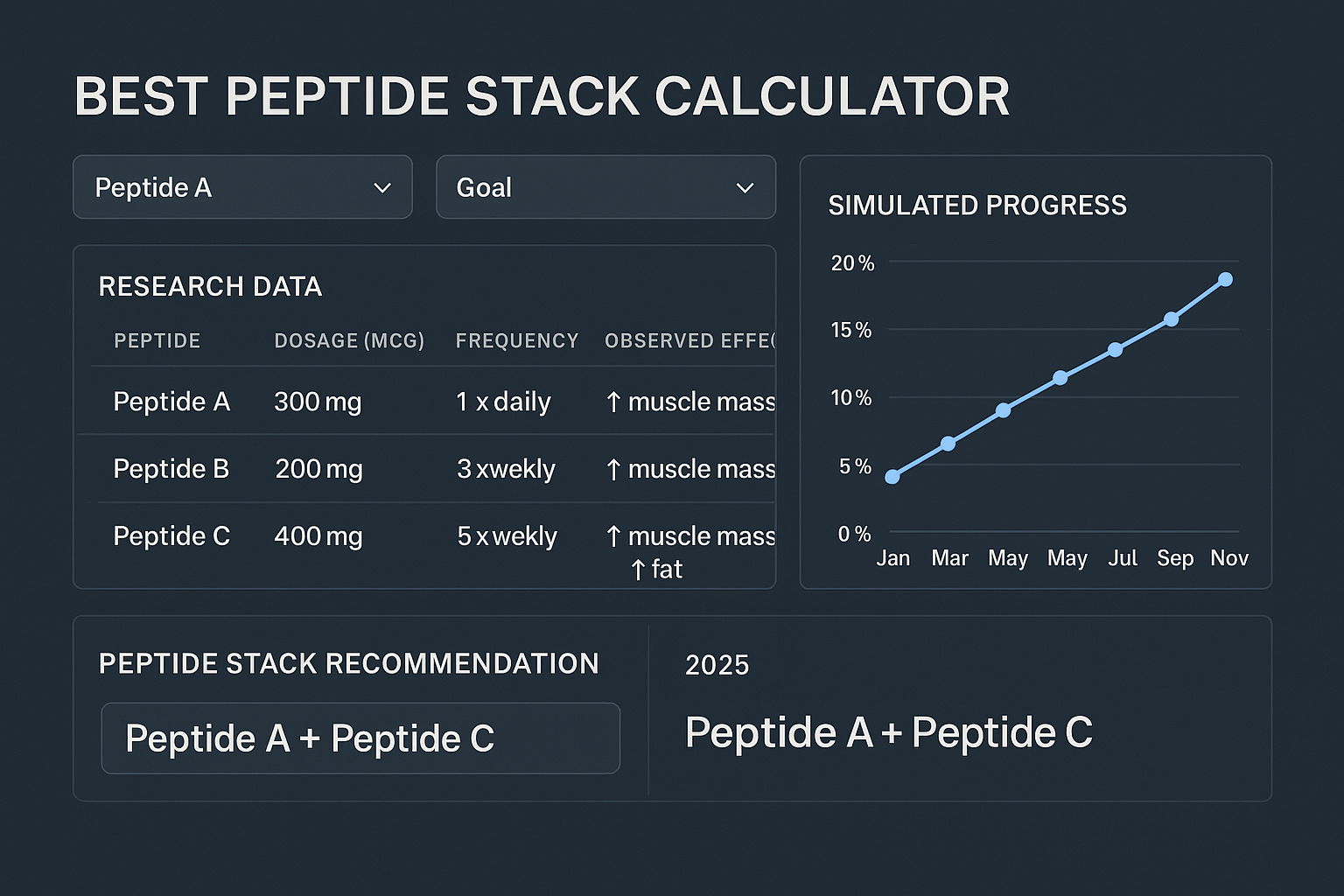This screenshot has height=896, width=1344.
Task: Select the first data point on the progress chart
Action: 892,476
